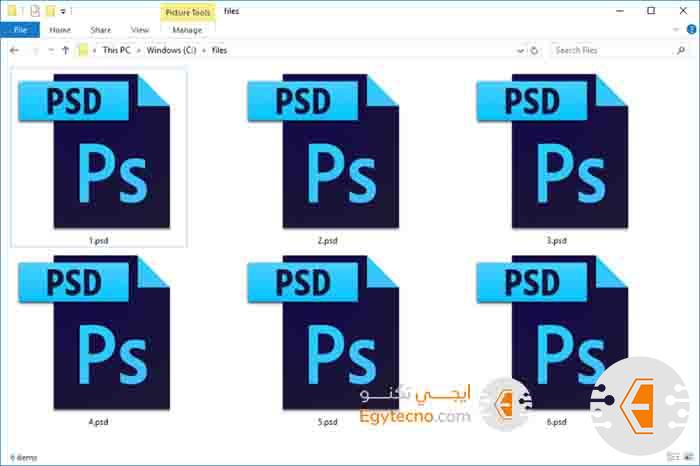Switch to Details view in the status bar
Screen dimensions: 700x466
[674, 457]
